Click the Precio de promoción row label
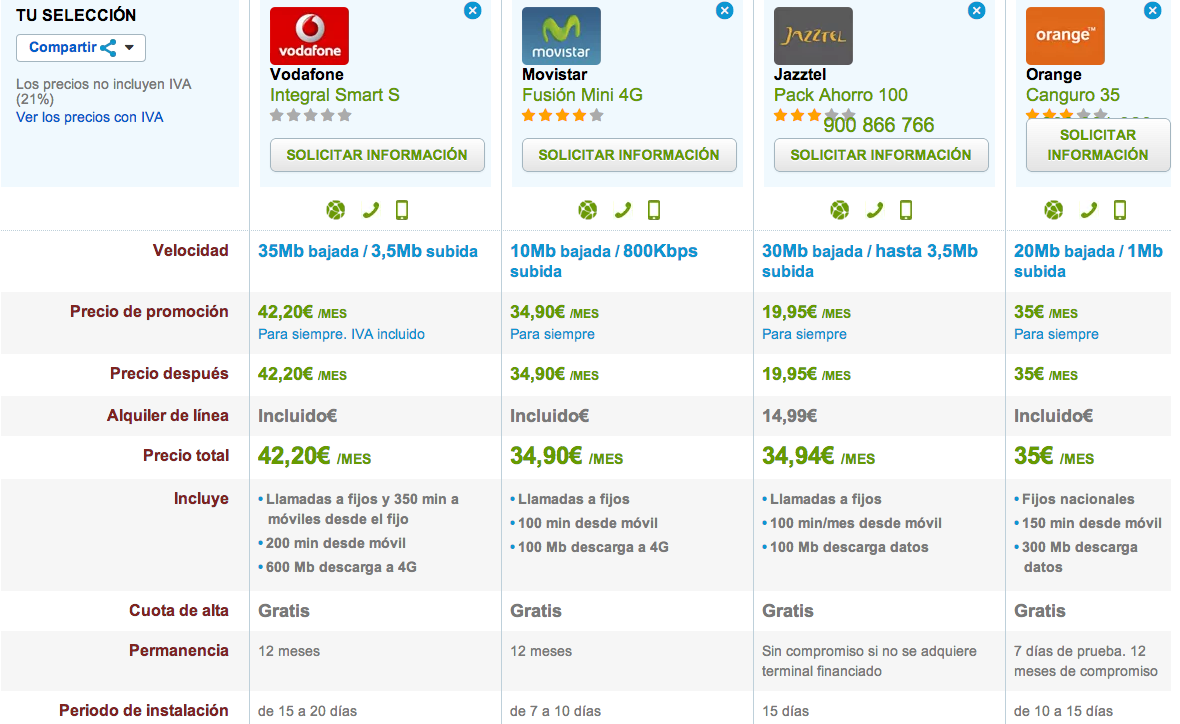Screen dimensions: 1180x724 (x=149, y=312)
